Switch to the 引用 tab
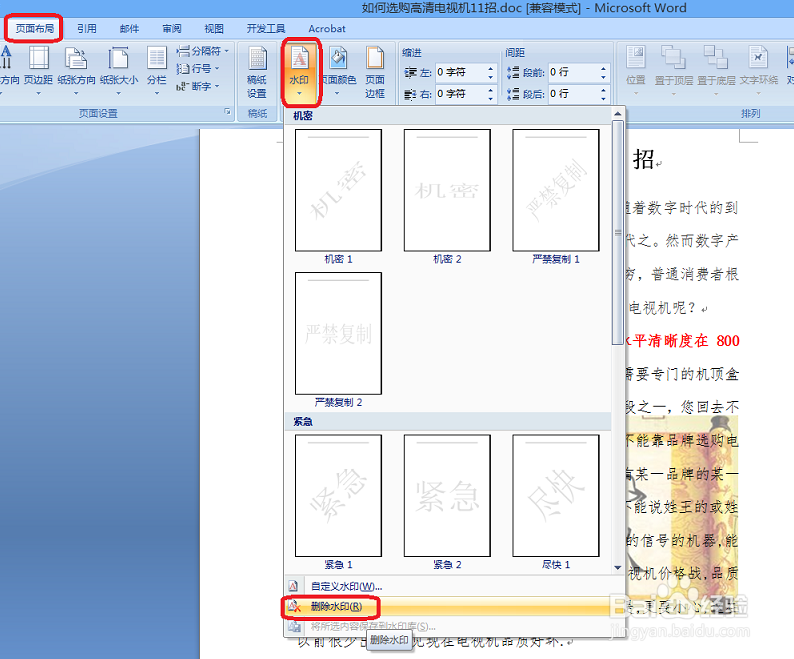The width and height of the screenshot is (794, 659). 87,29
